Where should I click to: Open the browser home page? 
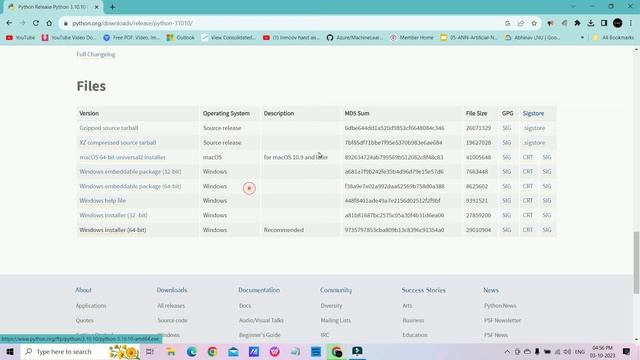49,23
